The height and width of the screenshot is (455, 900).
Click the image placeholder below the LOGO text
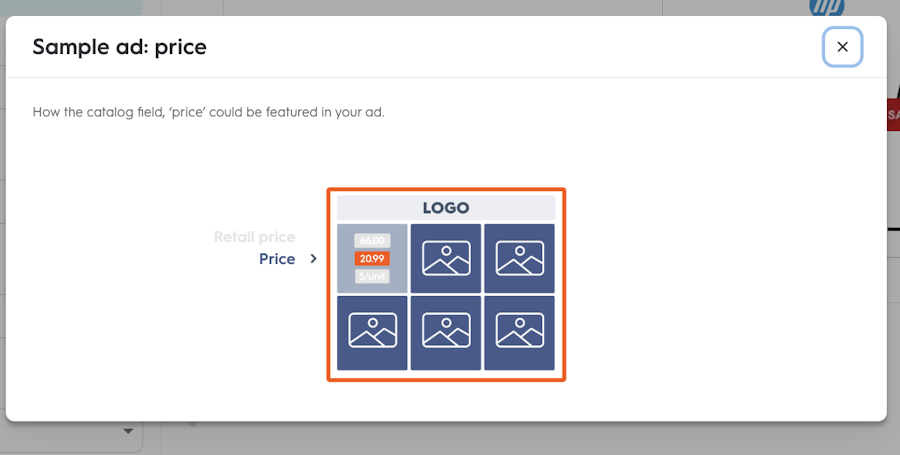click(446, 258)
